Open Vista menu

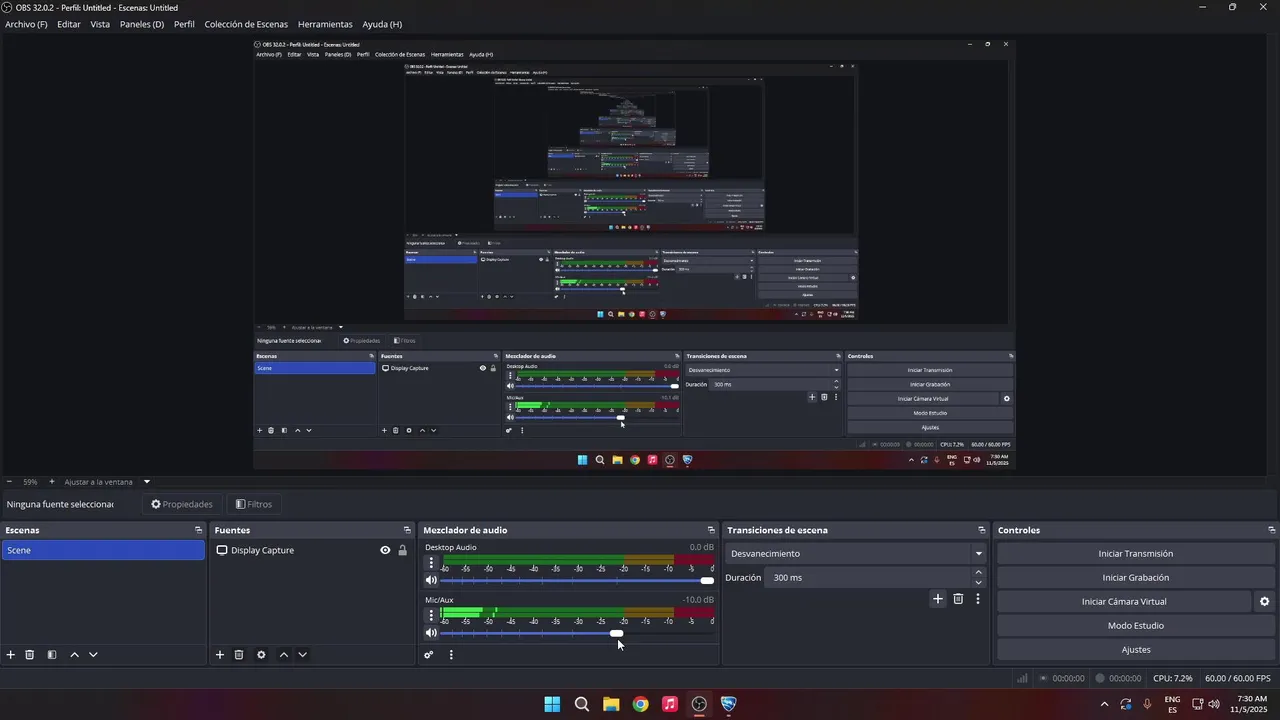coord(100,24)
